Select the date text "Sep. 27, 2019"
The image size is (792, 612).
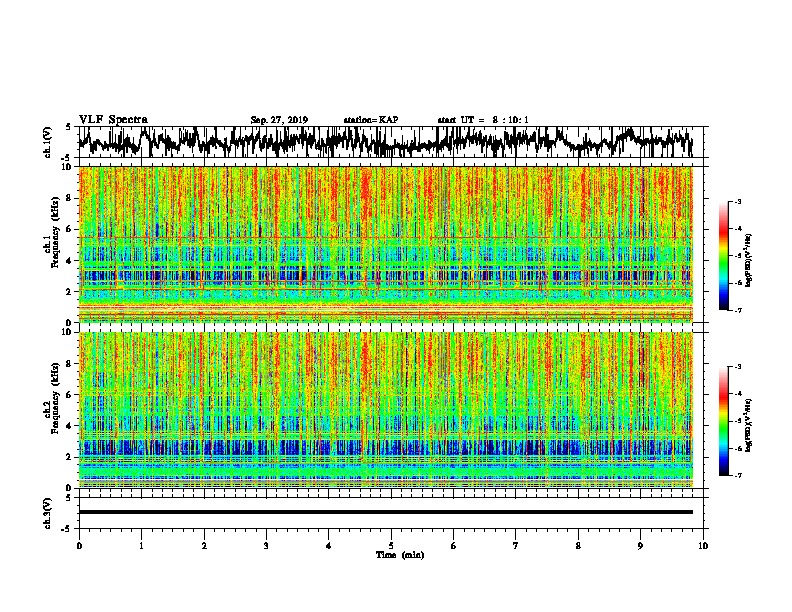[x=279, y=120]
